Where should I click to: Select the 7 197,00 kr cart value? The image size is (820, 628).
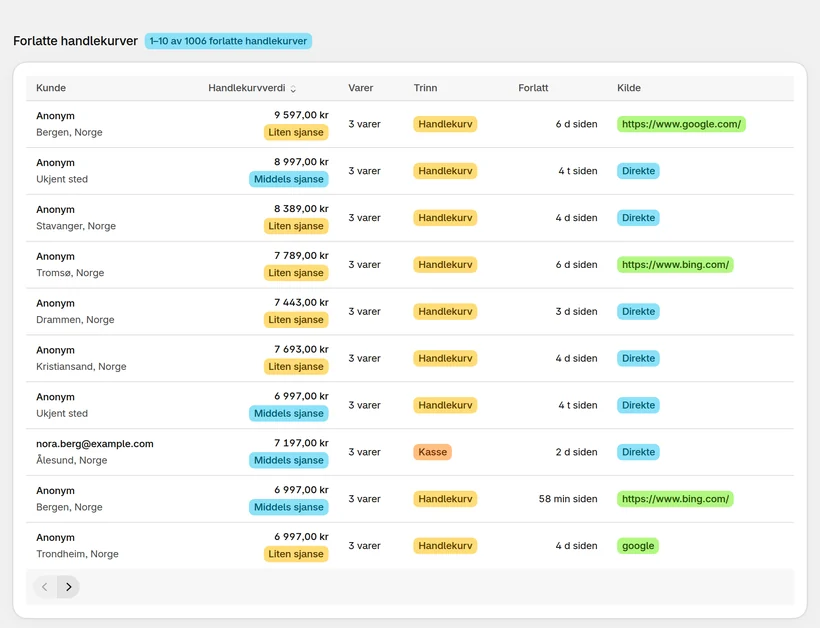pyautogui.click(x=301, y=443)
